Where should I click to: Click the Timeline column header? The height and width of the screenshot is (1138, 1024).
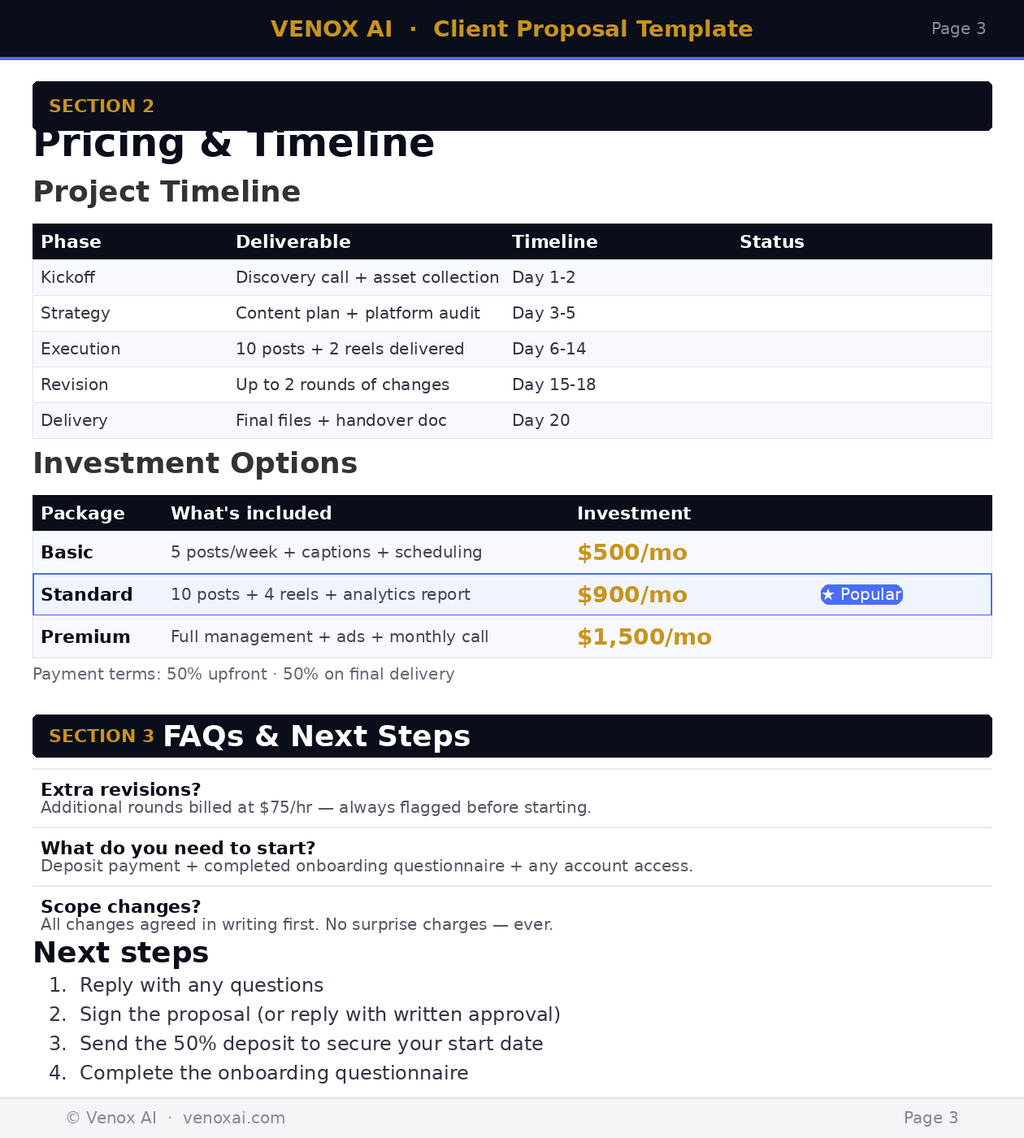[554, 242]
